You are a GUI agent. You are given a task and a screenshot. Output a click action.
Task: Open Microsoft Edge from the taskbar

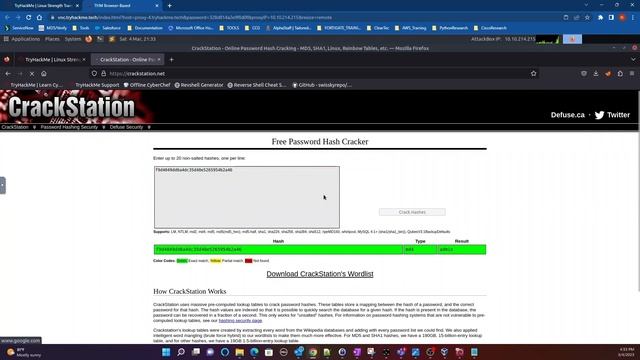tap(254, 352)
